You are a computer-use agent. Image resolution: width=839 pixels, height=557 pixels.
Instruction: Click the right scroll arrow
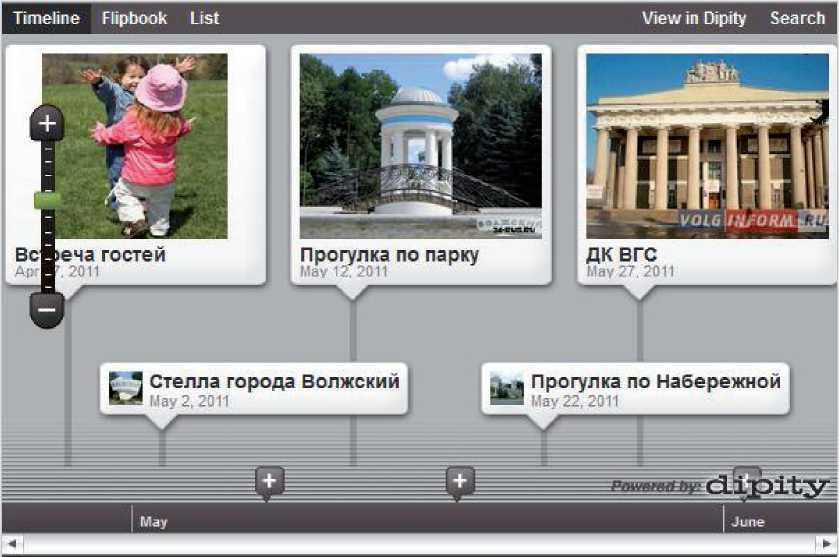[826, 544]
